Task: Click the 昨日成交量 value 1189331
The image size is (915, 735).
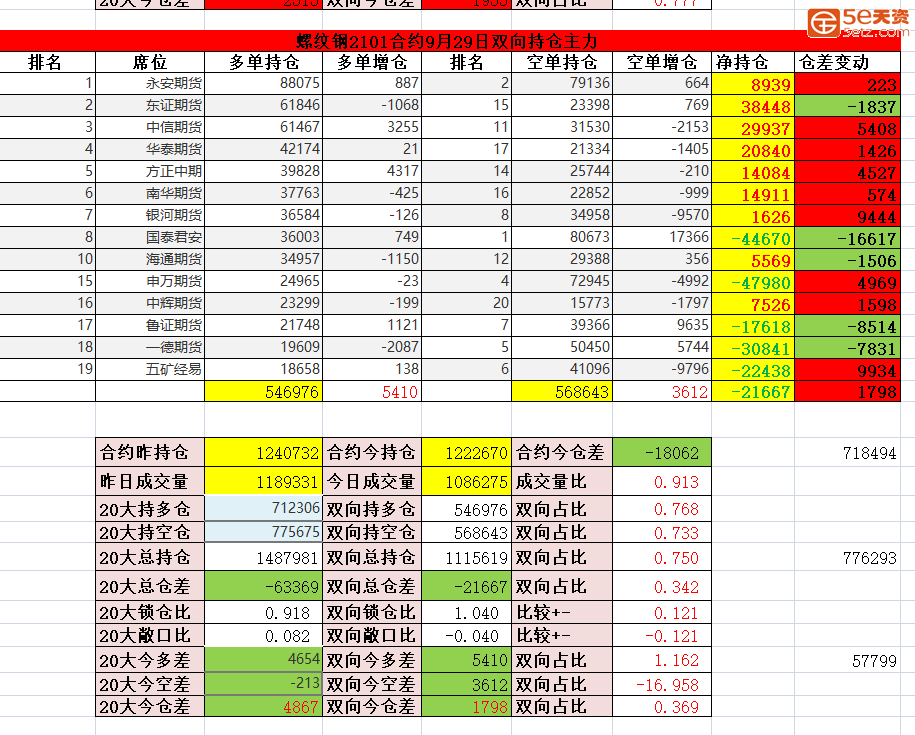Action: point(264,481)
